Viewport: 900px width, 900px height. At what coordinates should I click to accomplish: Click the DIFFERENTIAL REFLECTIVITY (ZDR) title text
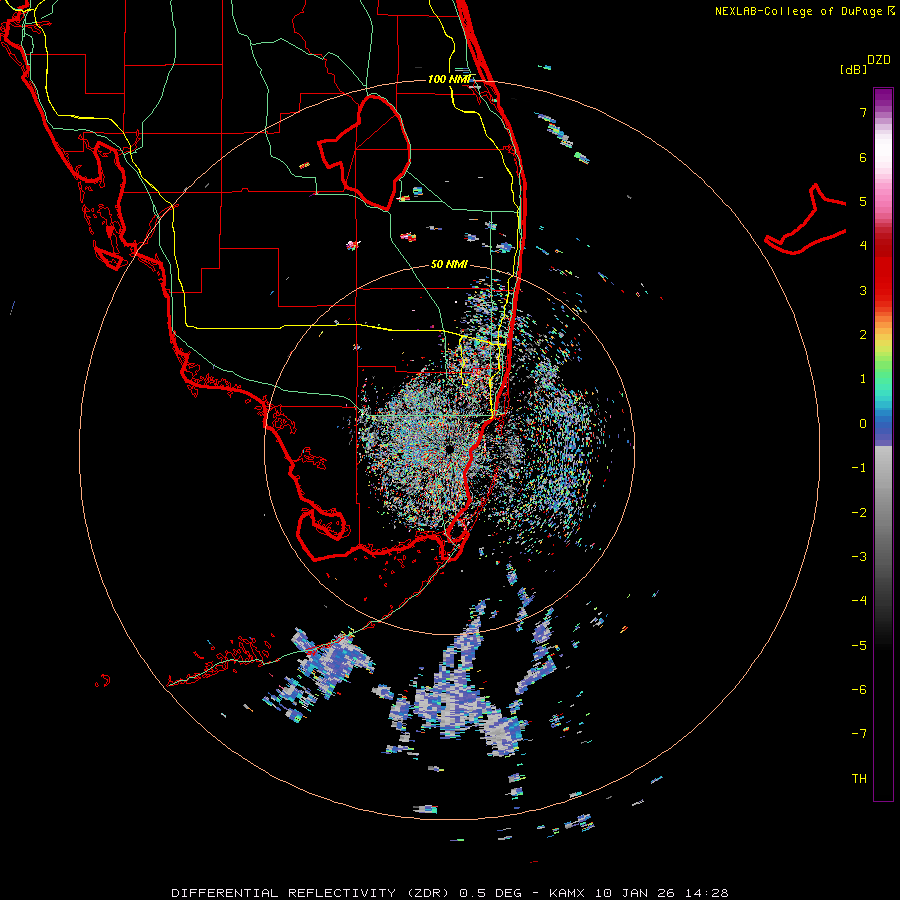312,893
